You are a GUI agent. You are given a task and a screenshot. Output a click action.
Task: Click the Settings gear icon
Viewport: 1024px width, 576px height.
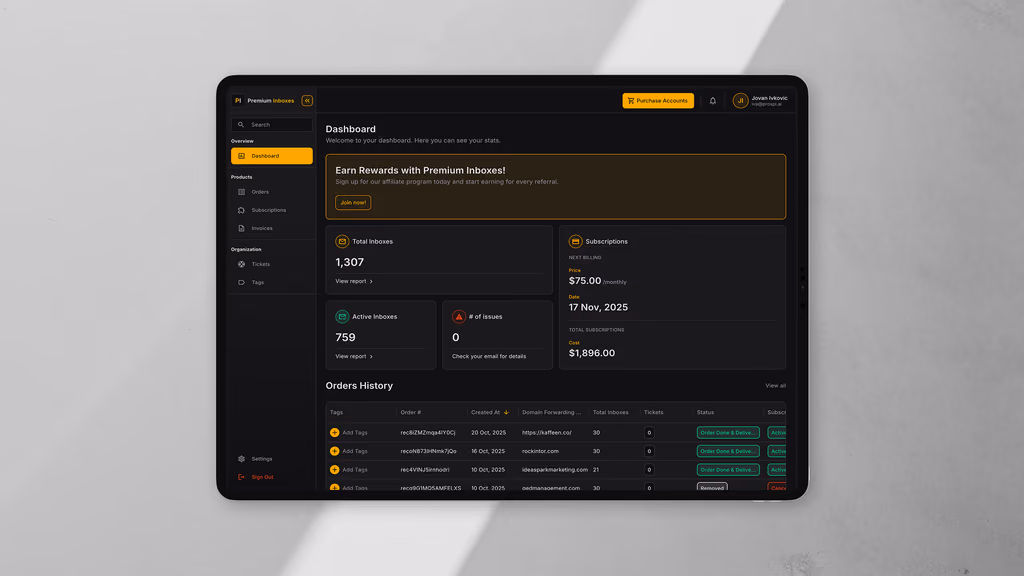(242, 459)
